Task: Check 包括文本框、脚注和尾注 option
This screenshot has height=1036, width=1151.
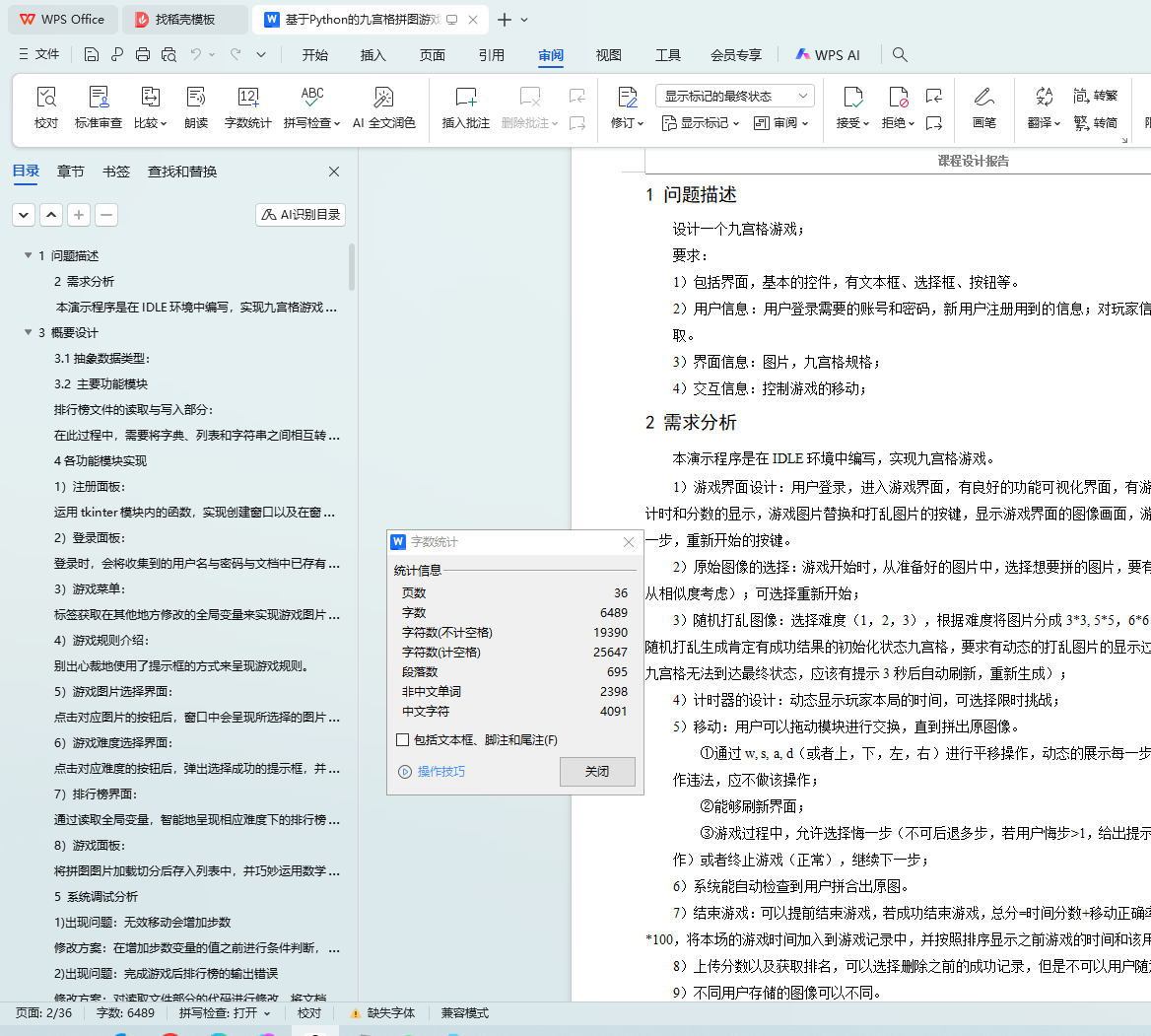Action: click(x=402, y=740)
